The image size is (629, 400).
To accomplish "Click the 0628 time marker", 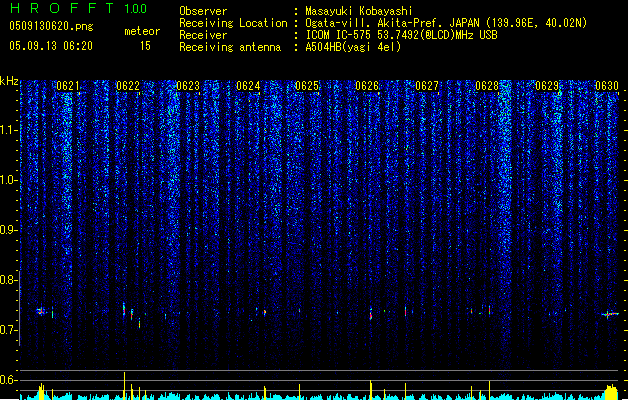I will 487,86.
